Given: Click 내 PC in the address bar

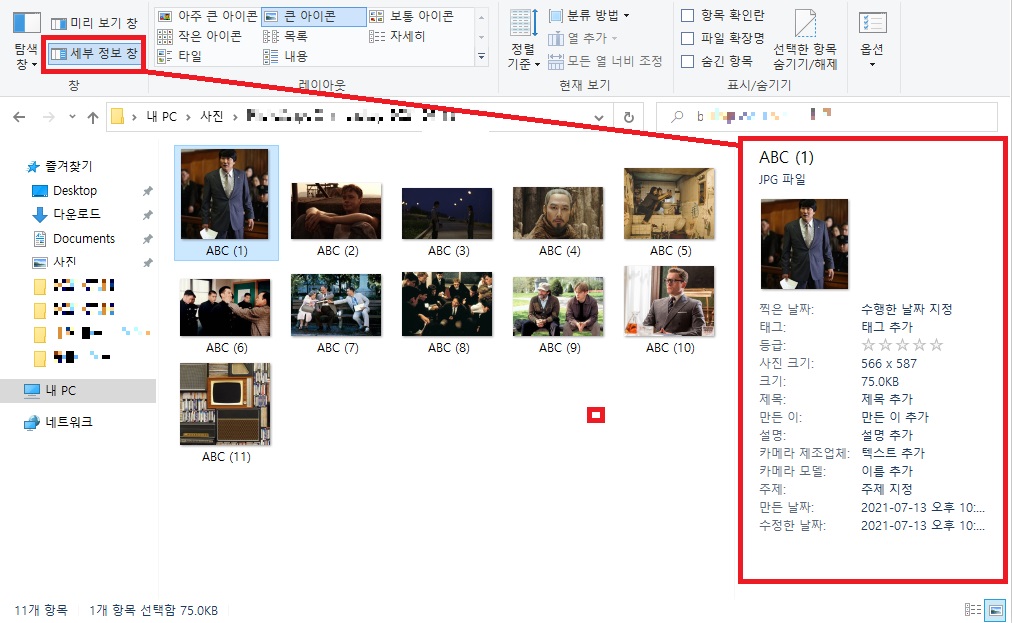Looking at the screenshot, I should click(x=161, y=116).
